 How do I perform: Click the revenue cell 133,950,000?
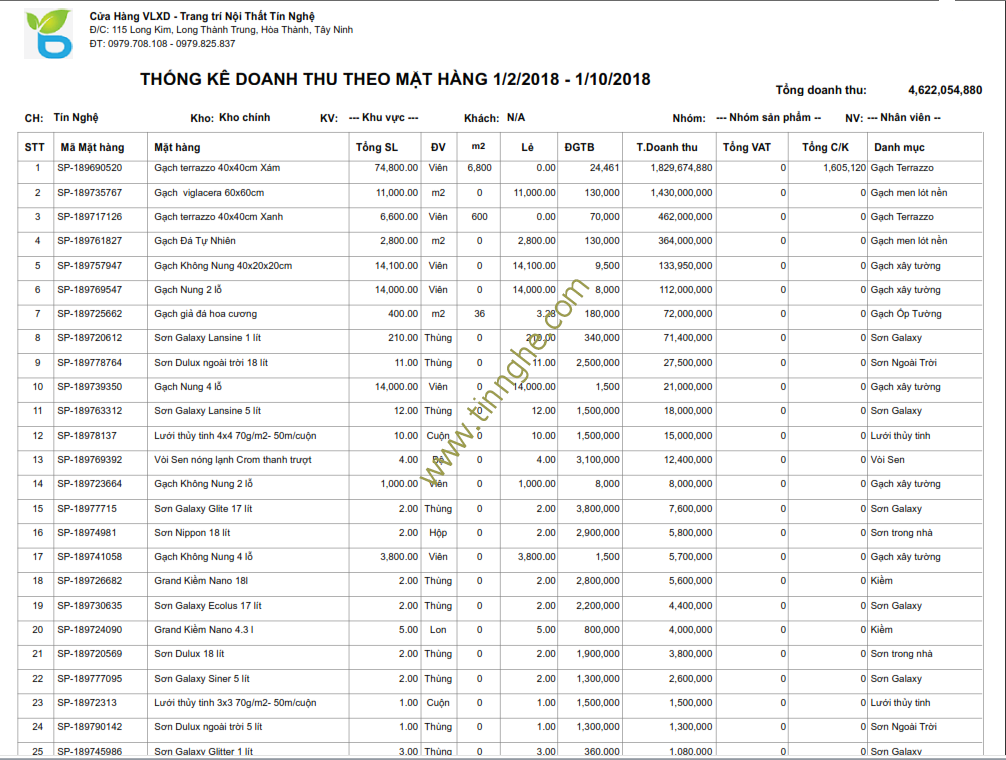point(685,266)
